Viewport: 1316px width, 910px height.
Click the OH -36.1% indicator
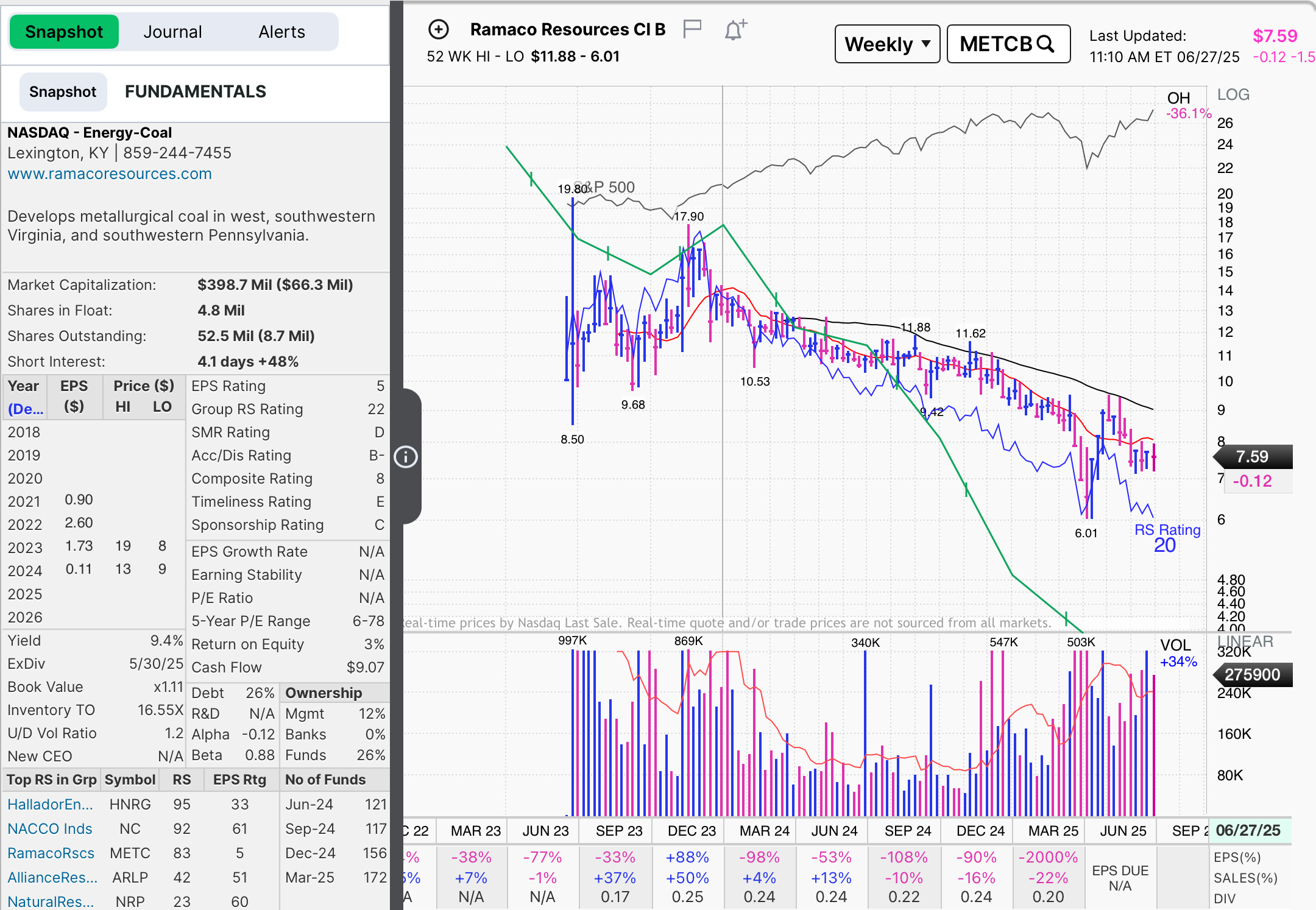(x=1188, y=105)
